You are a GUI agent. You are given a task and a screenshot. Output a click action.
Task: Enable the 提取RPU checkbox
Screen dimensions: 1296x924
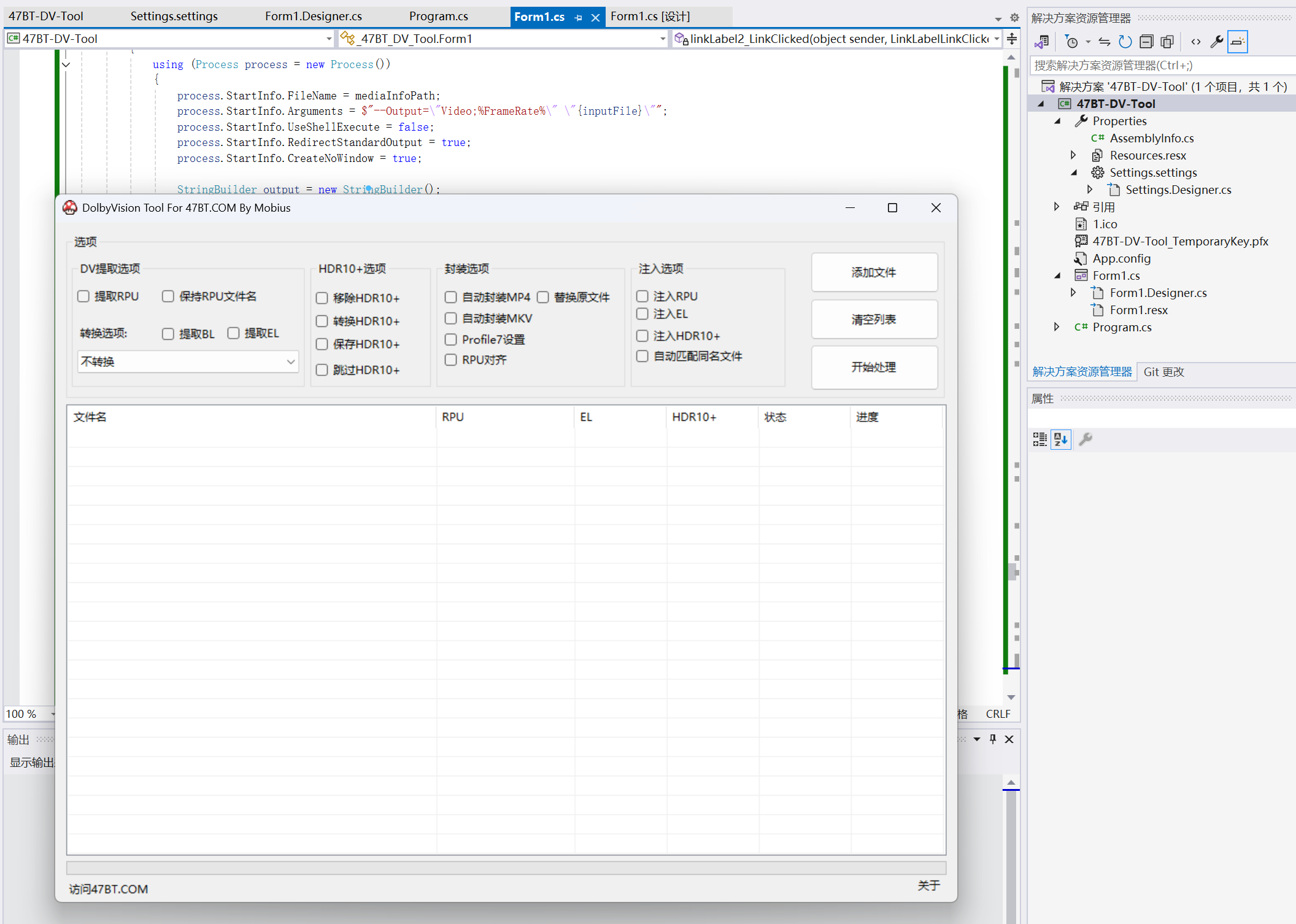click(x=84, y=296)
